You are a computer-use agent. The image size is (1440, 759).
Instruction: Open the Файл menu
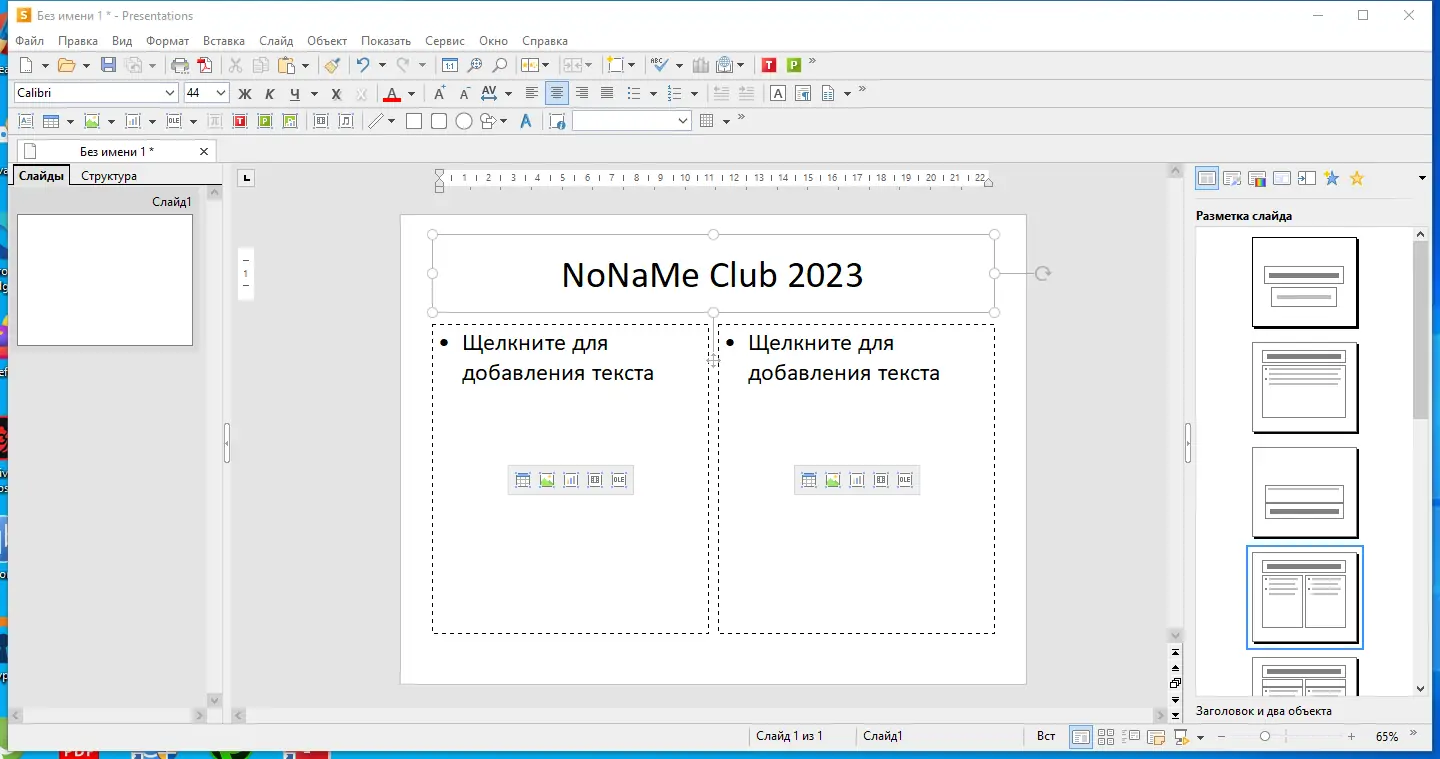point(30,41)
